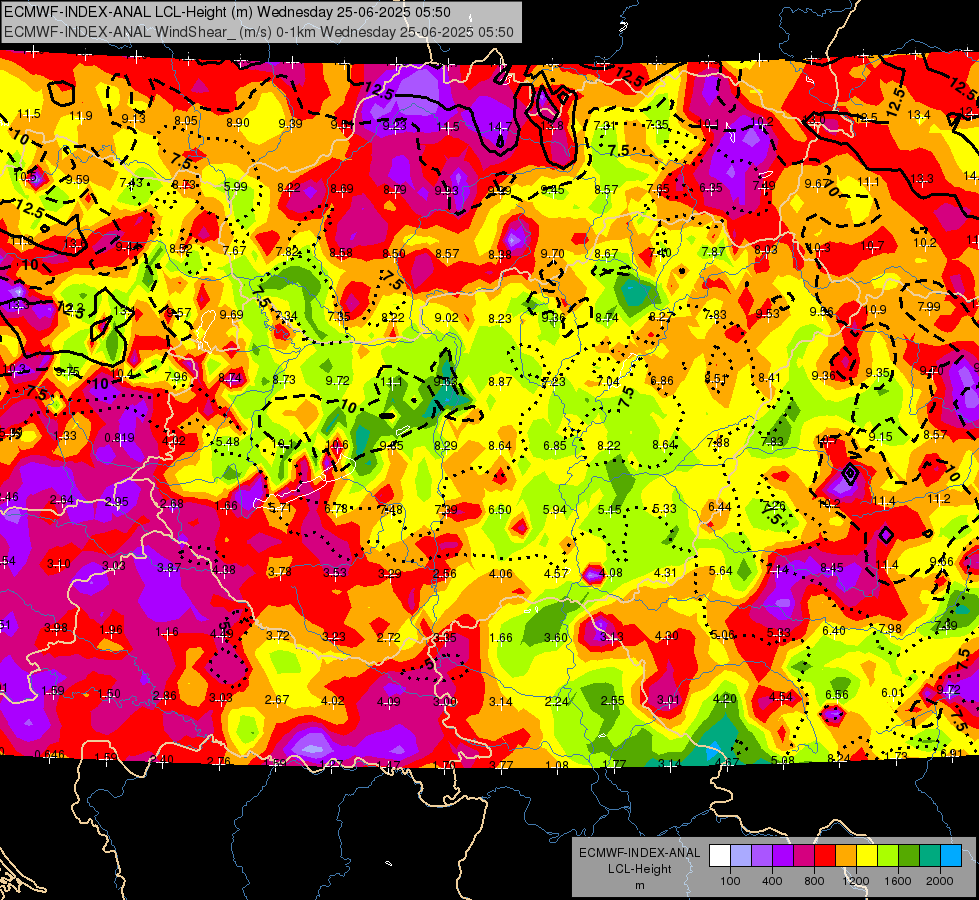The width and height of the screenshot is (979, 900).
Task: Click the wind shear value '8.87'
Action: point(500,381)
